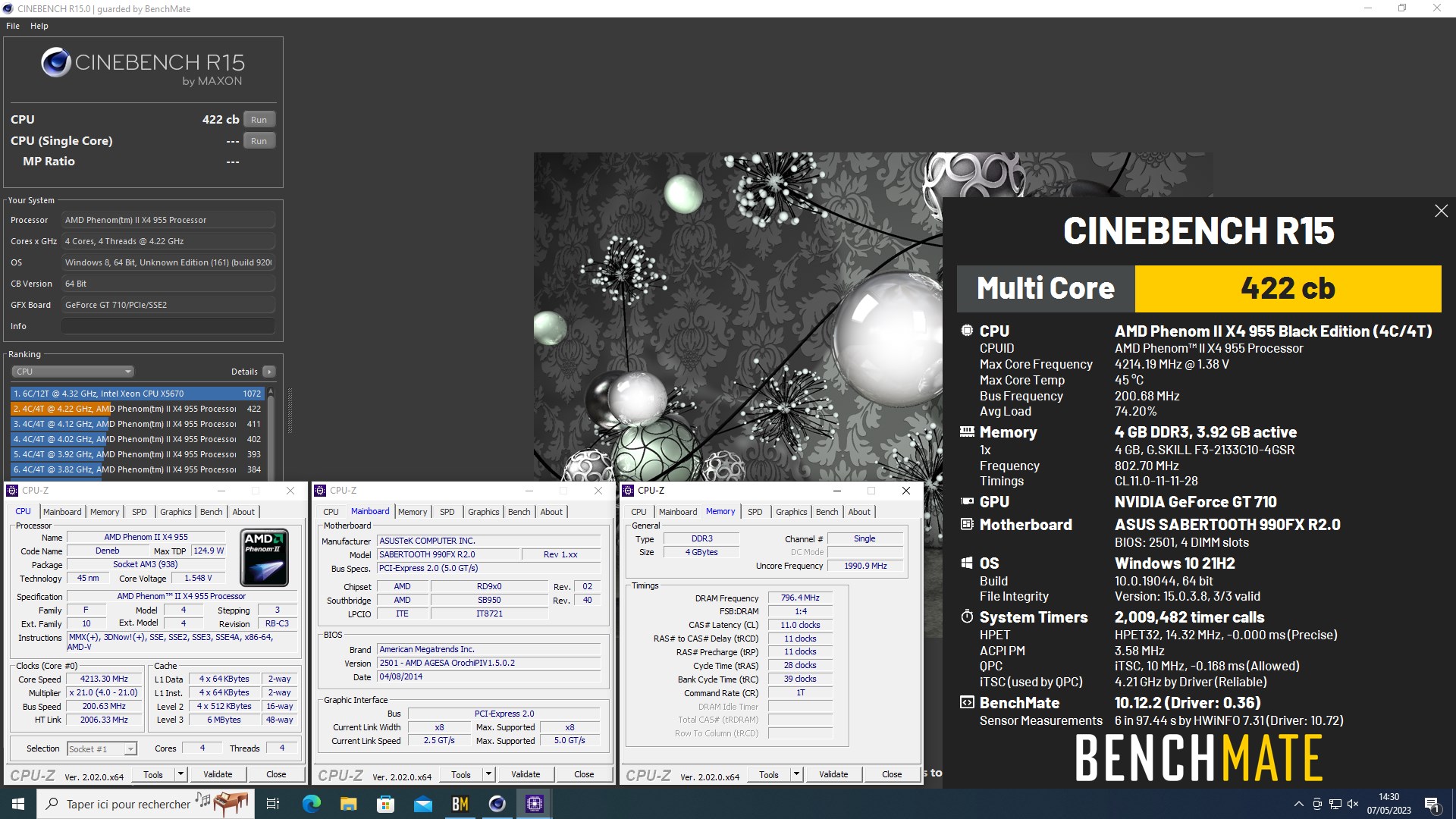Screen dimensions: 1456x819
Task: Open the Help menu in Cinebench
Action: click(39, 26)
